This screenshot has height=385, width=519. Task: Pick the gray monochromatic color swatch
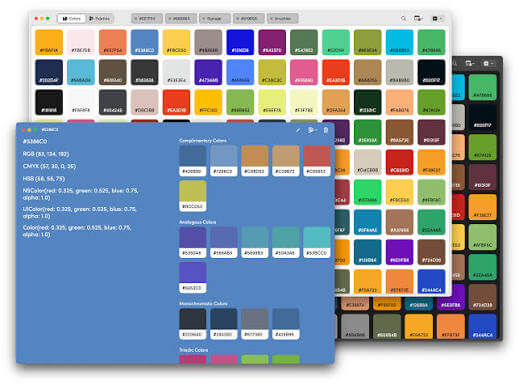click(x=254, y=324)
